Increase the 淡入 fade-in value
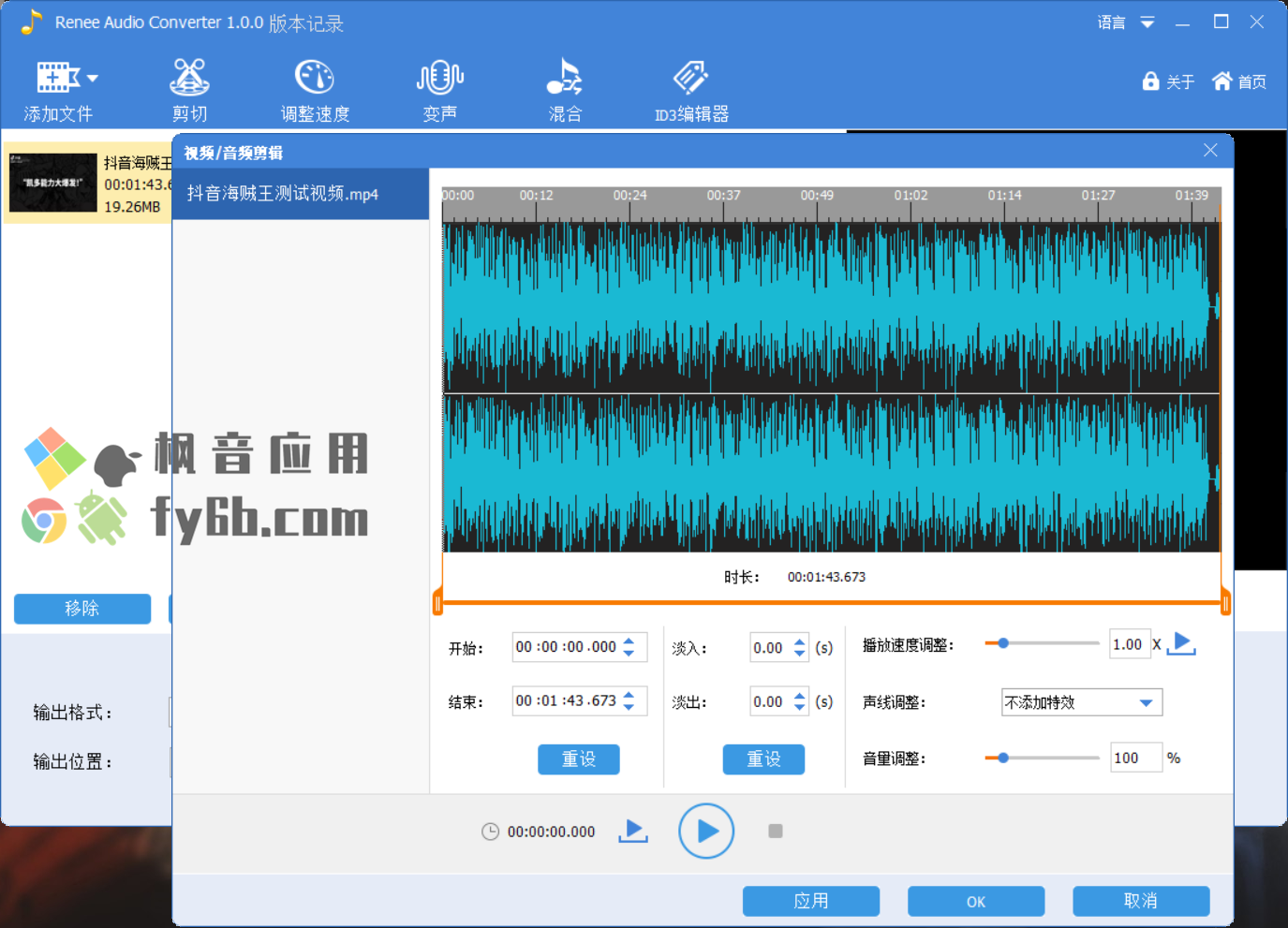This screenshot has height=928, width=1288. (x=799, y=641)
